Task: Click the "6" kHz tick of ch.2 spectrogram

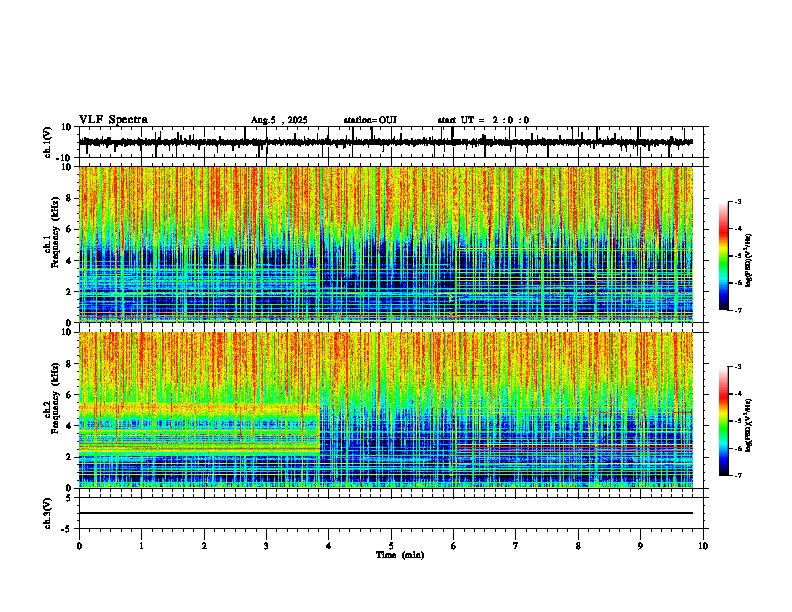Action: coord(71,395)
